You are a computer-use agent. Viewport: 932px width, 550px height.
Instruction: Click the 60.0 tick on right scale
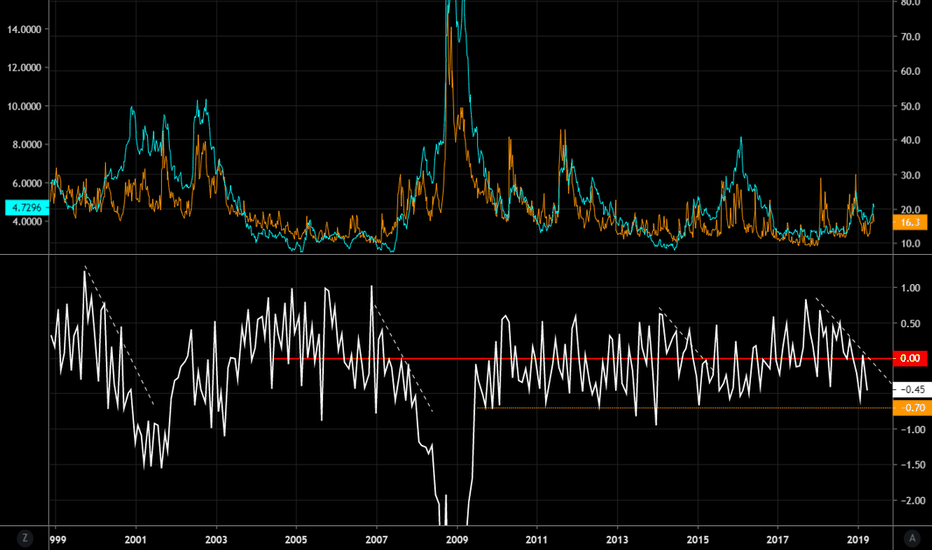click(910, 71)
